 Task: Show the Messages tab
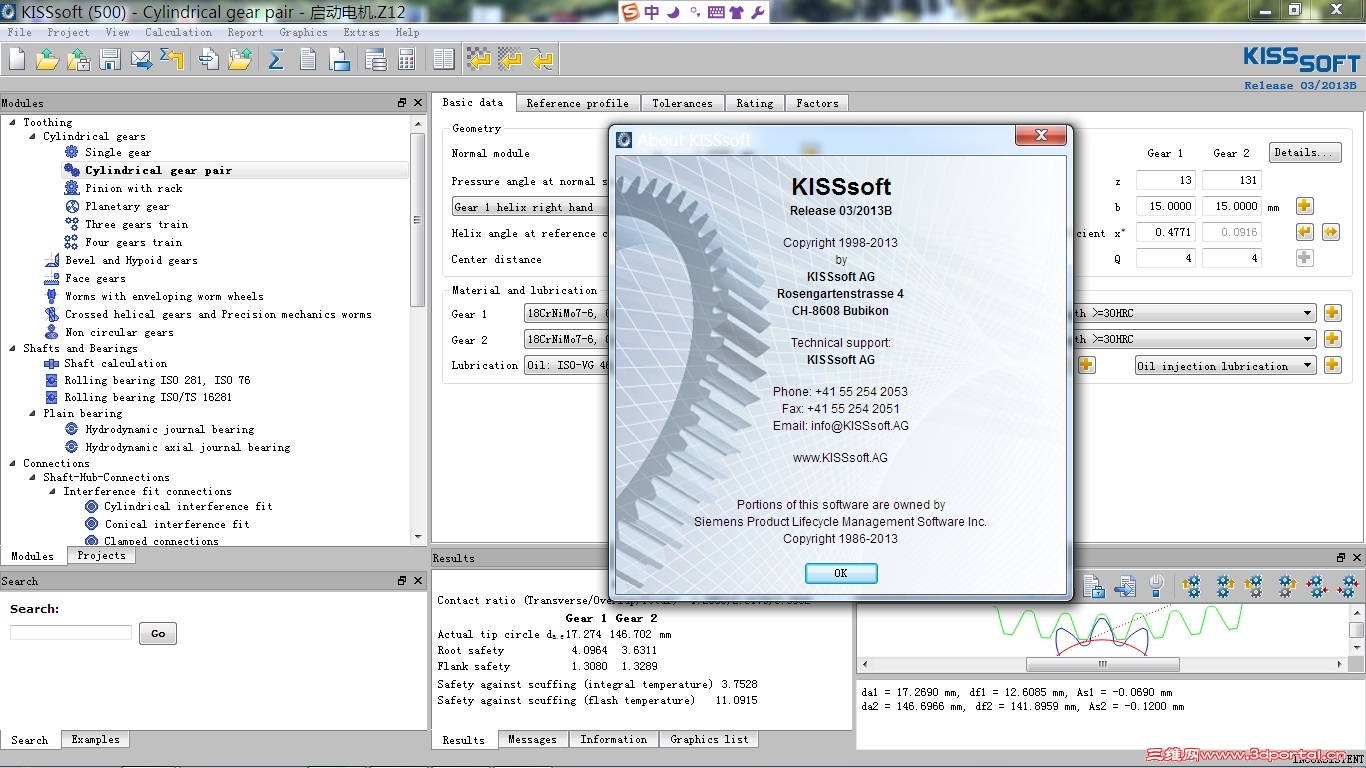pos(532,739)
